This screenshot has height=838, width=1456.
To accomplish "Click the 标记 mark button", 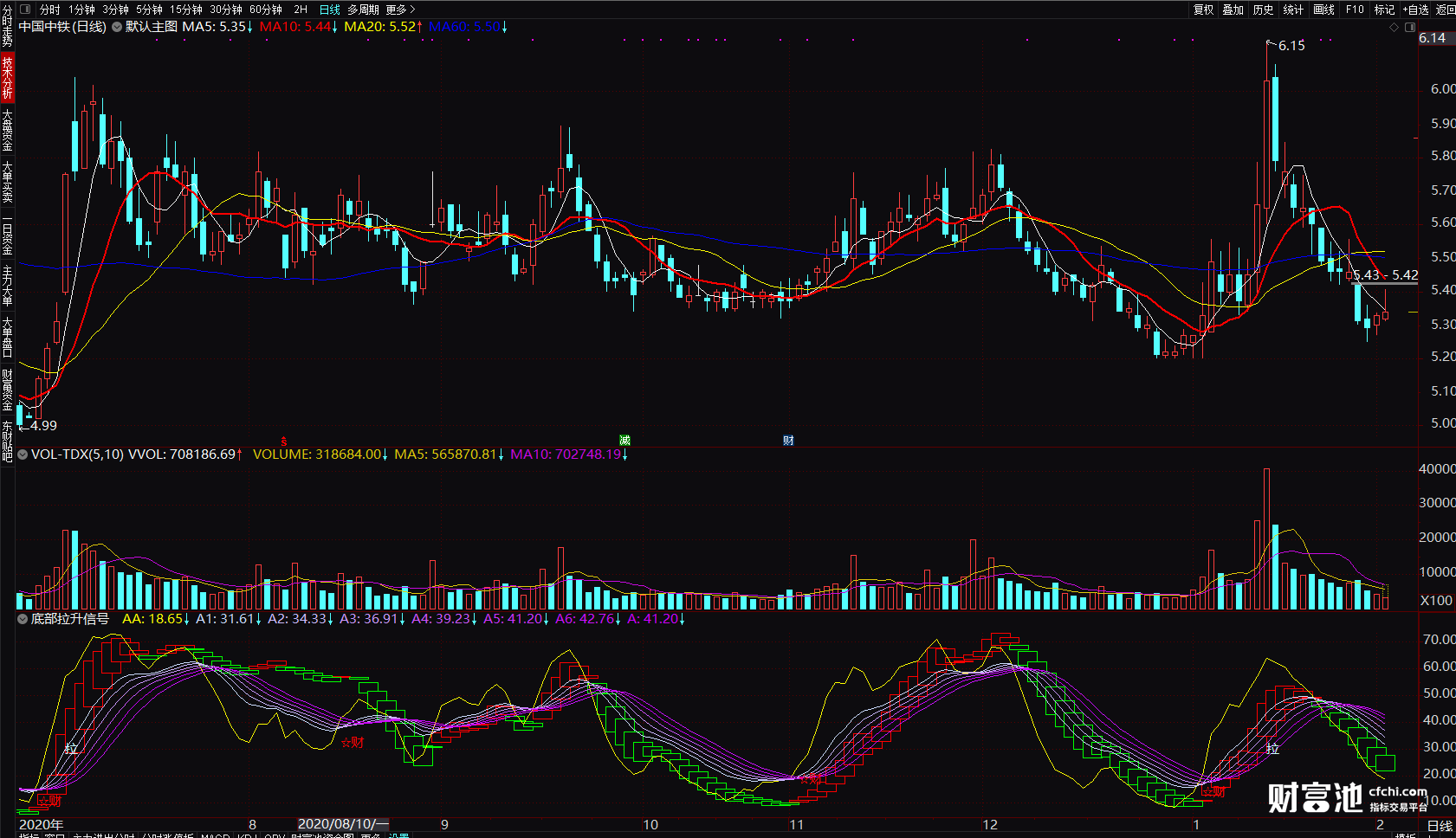I will click(1384, 10).
